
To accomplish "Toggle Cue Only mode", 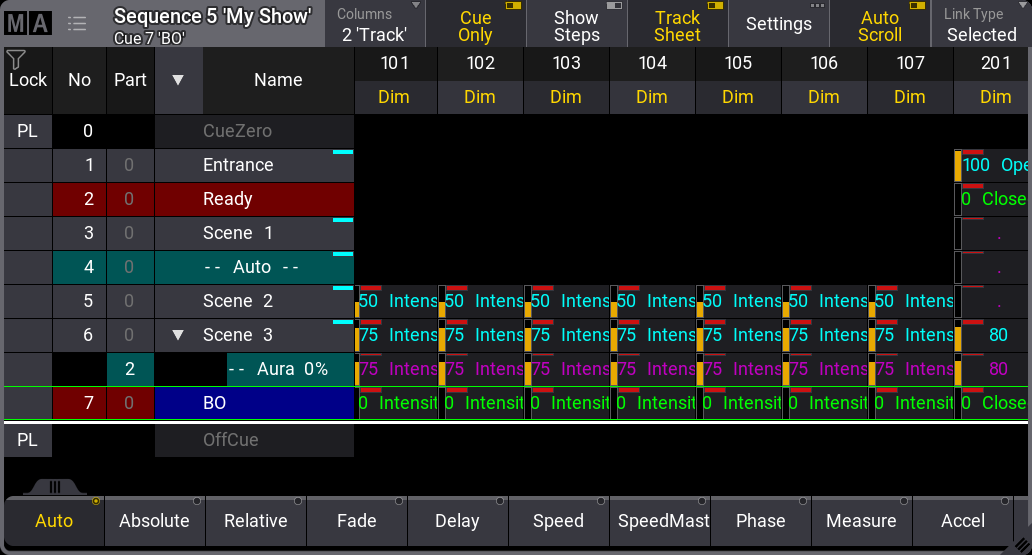I will pos(475,25).
